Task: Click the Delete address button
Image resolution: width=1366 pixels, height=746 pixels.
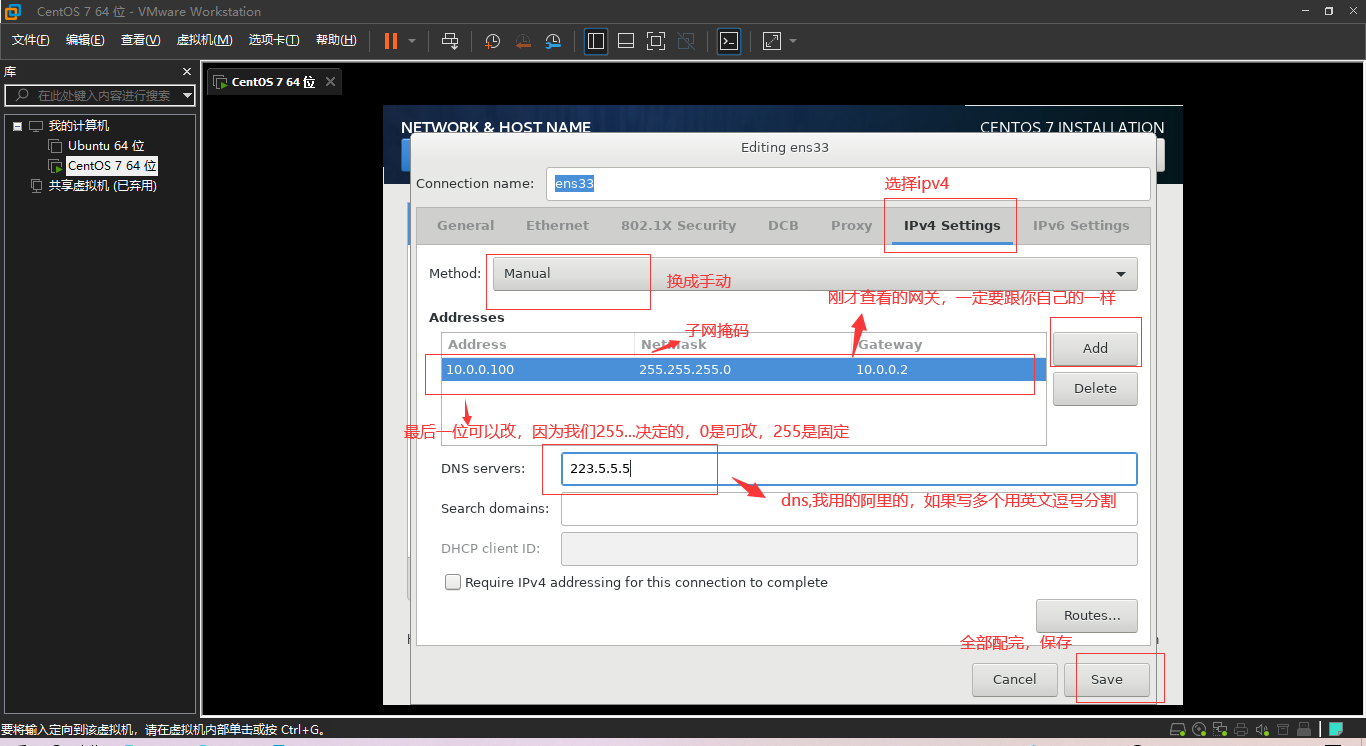Action: click(1095, 389)
